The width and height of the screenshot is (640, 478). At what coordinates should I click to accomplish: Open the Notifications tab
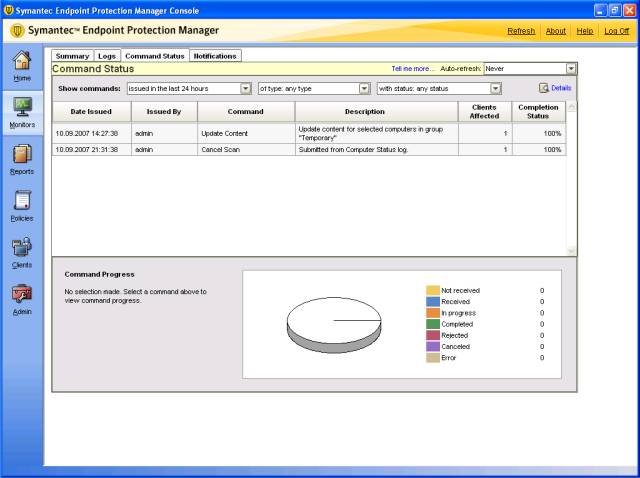215,56
